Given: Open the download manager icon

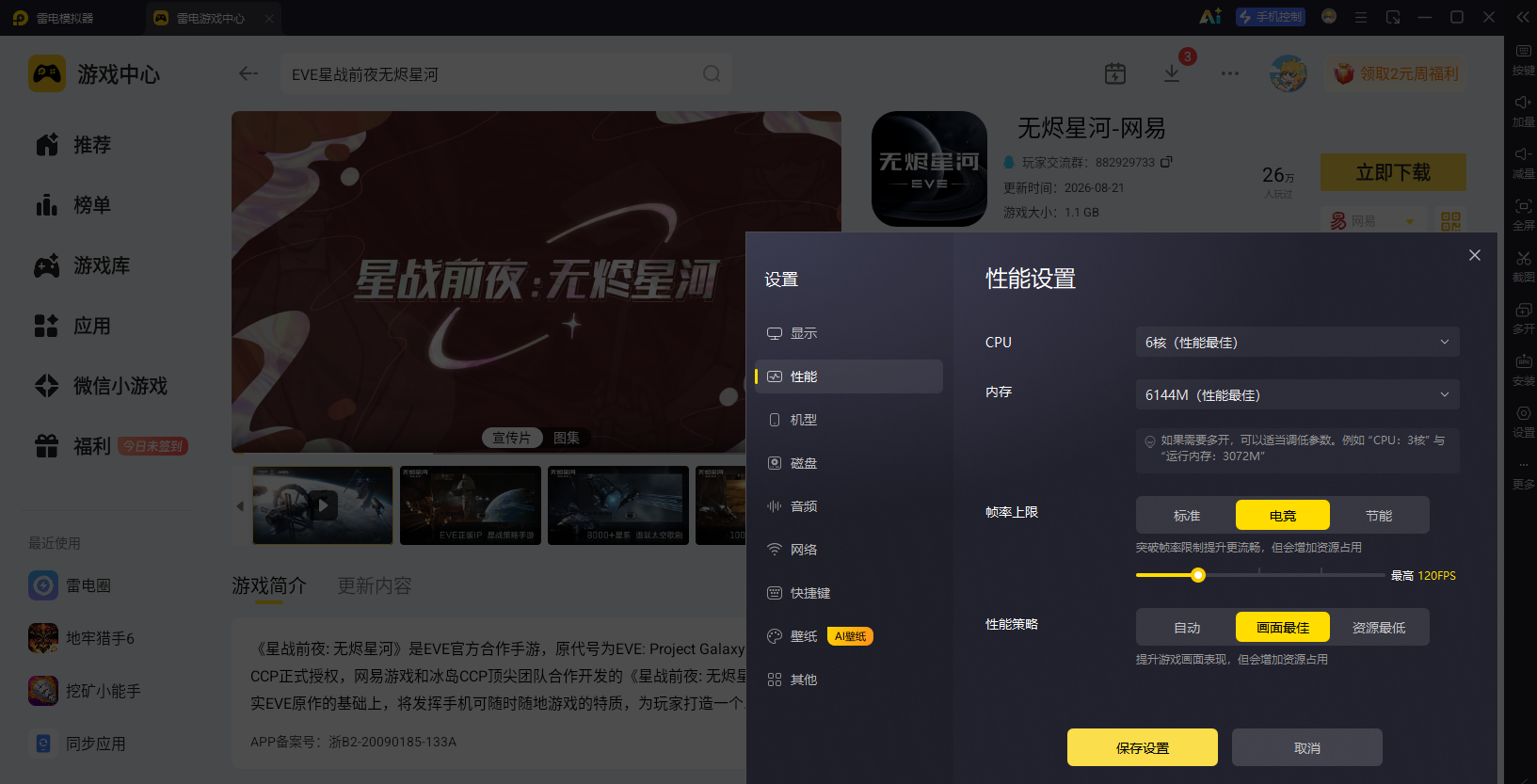Looking at the screenshot, I should click(x=1172, y=73).
